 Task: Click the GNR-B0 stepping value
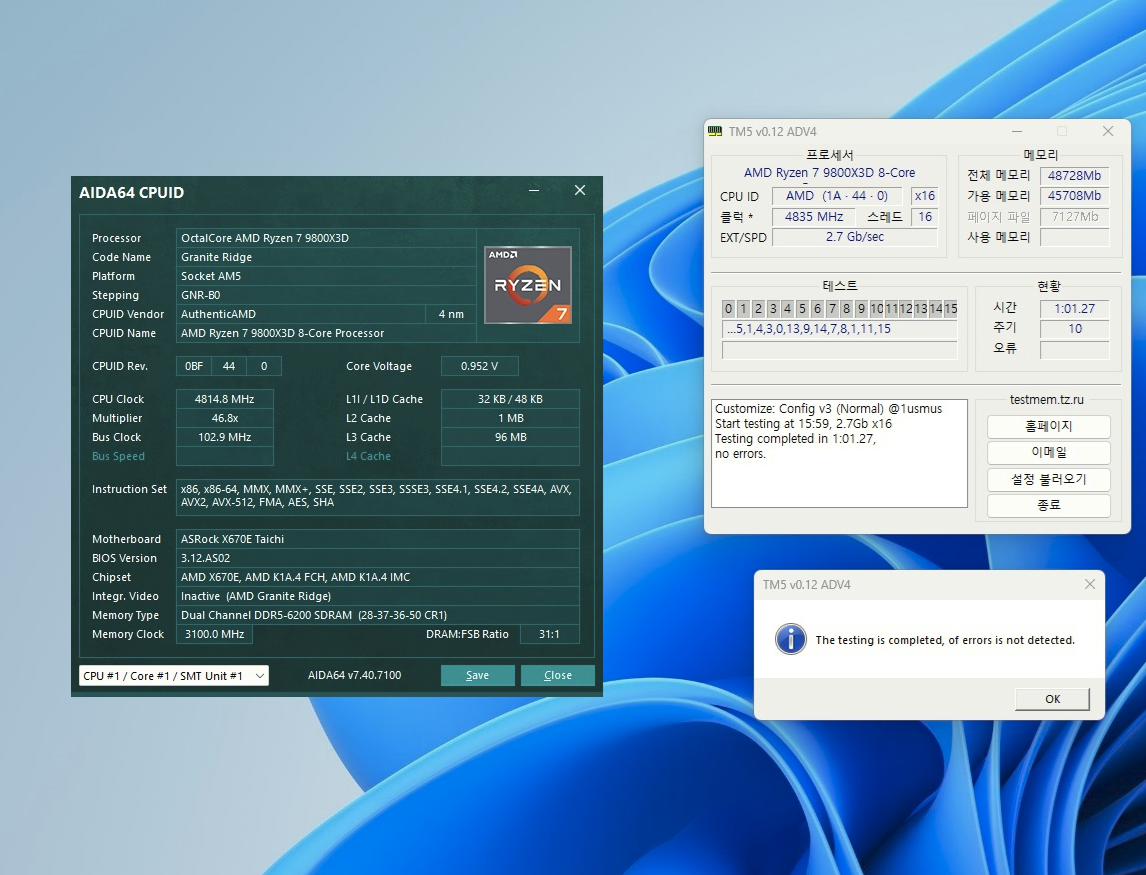coord(326,295)
